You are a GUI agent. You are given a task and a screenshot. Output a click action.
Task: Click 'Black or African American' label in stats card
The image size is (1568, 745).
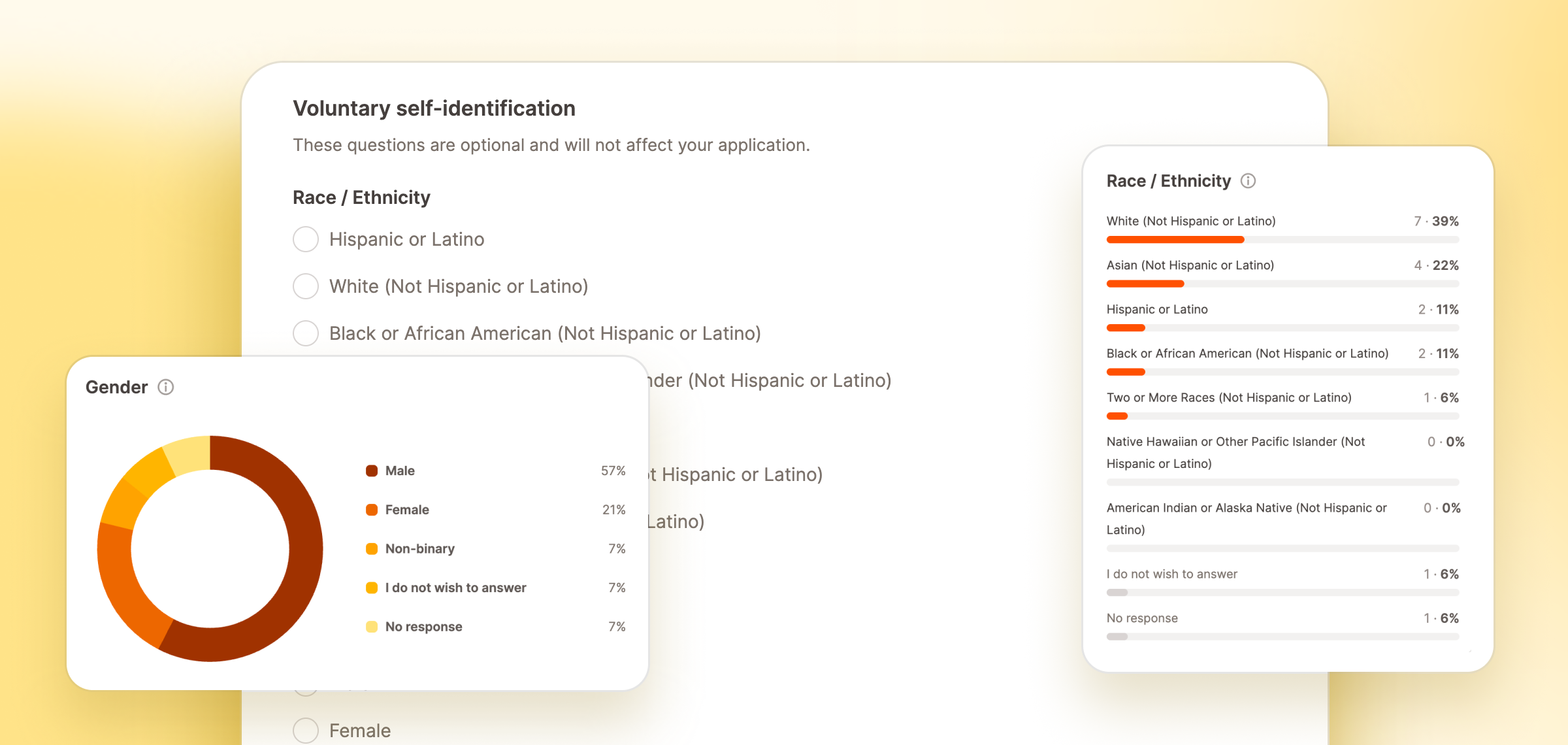pyautogui.click(x=1247, y=354)
